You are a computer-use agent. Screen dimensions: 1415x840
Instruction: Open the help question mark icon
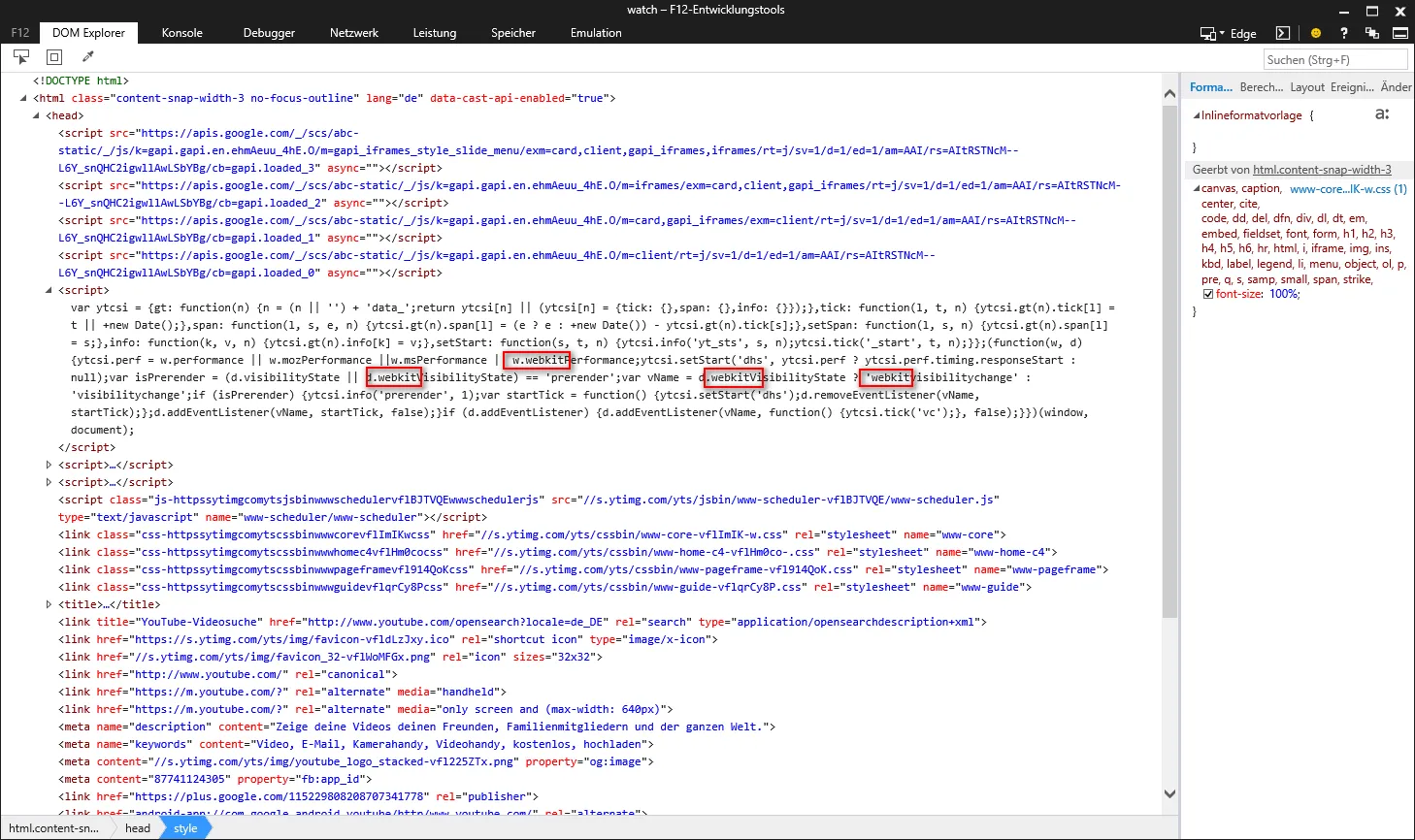coord(1344,33)
